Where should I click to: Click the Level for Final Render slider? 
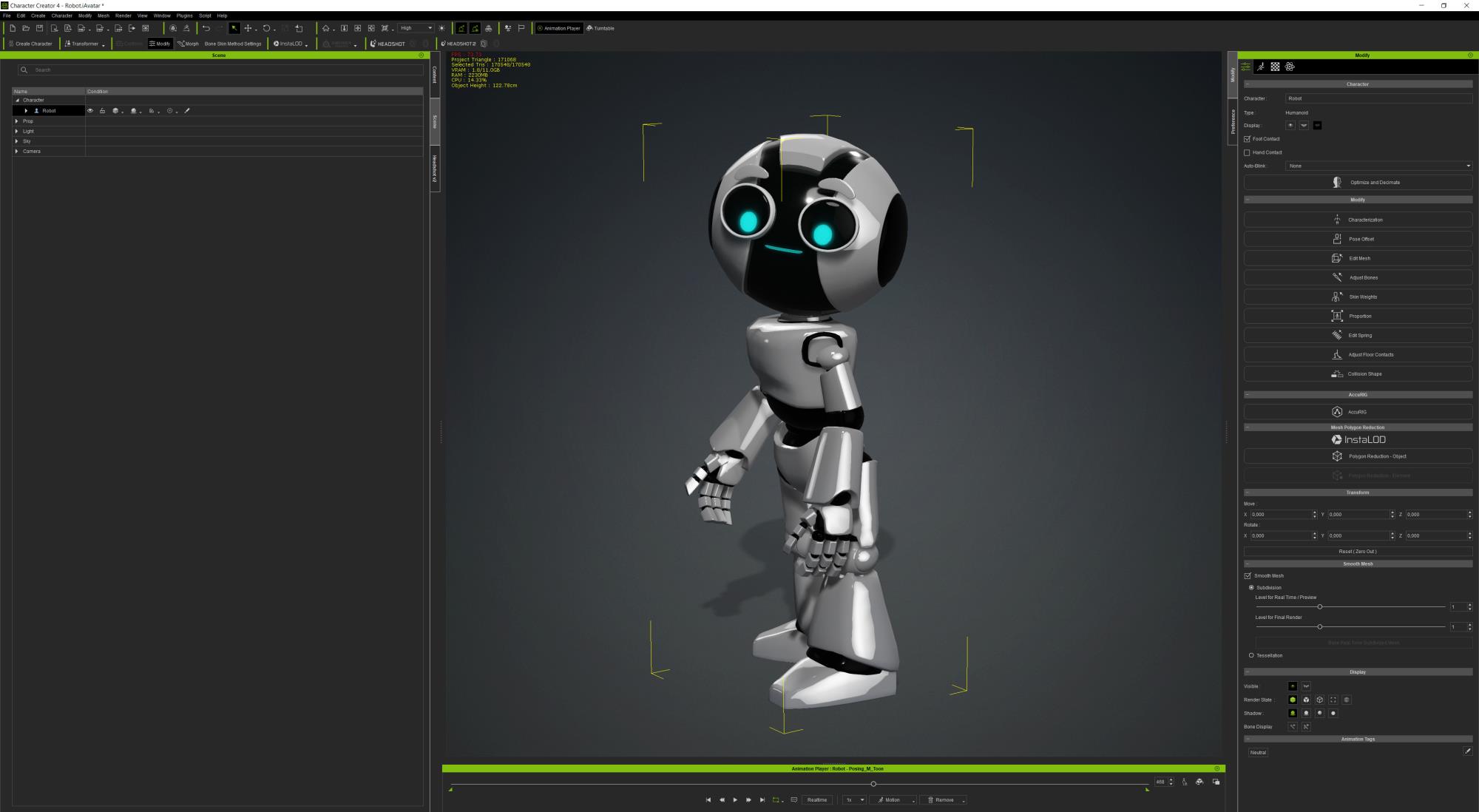[1350, 626]
